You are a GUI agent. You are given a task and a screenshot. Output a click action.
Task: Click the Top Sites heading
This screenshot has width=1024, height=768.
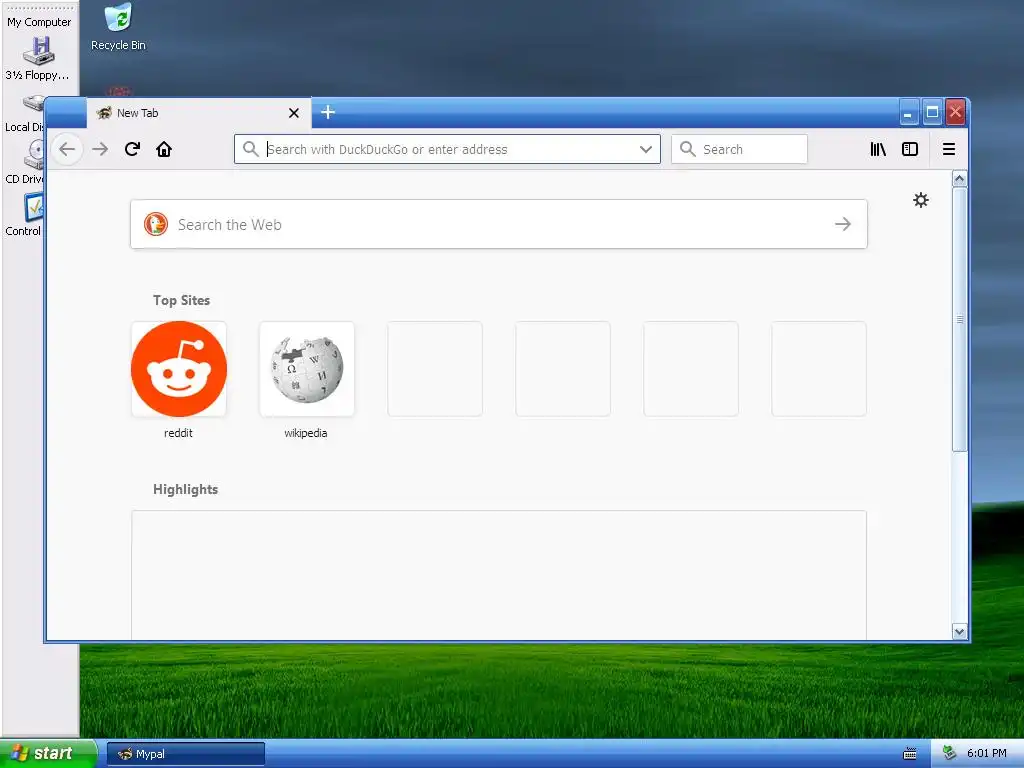[x=182, y=300]
